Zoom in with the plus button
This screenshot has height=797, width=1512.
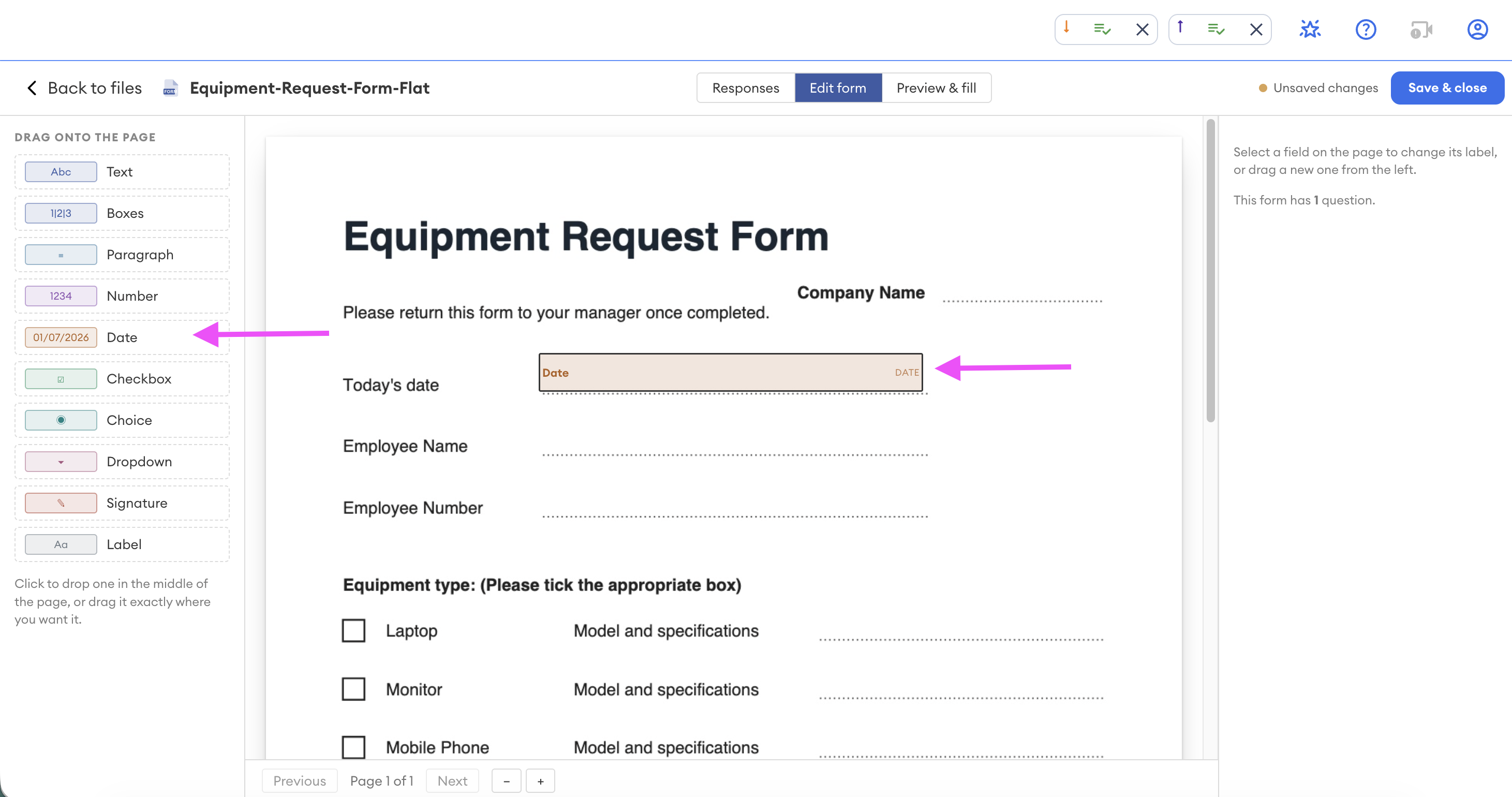[x=541, y=781]
